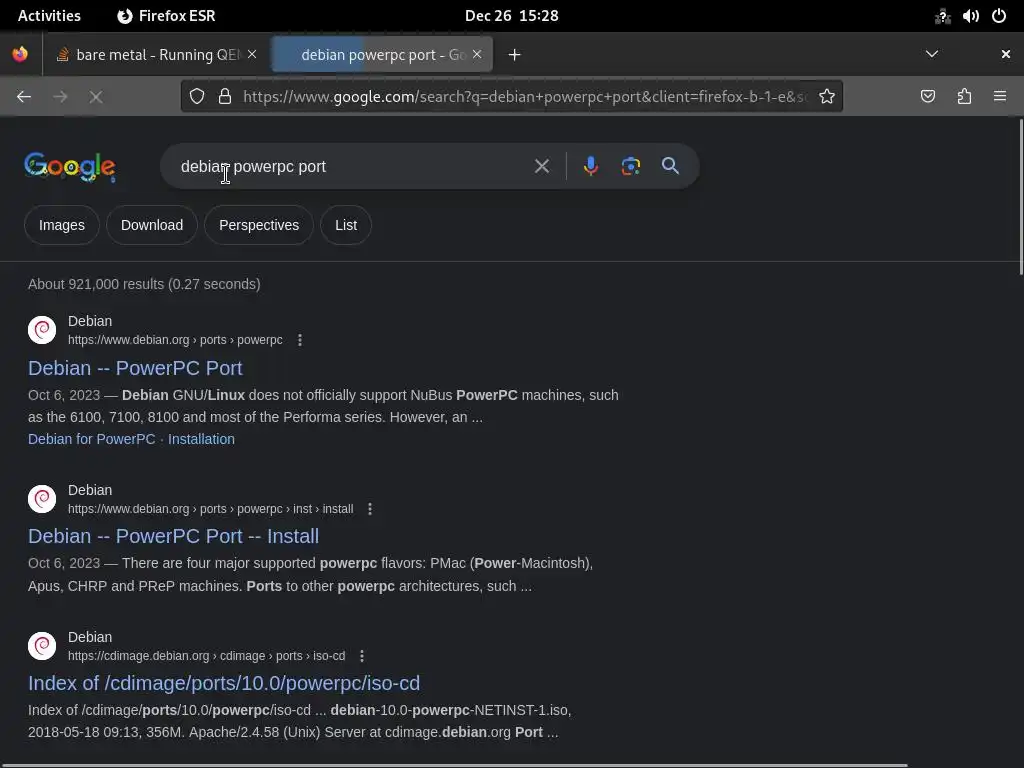Open 'Debian -- PowerPC Port' result
Screen dimensions: 1024x768
tap(135, 368)
